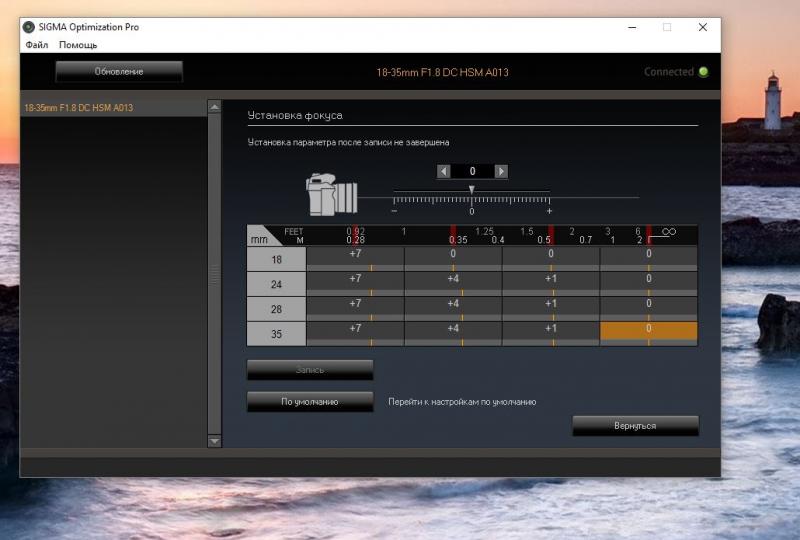Click the scroll up arrow in lens list
The image size is (800, 540).
(215, 107)
